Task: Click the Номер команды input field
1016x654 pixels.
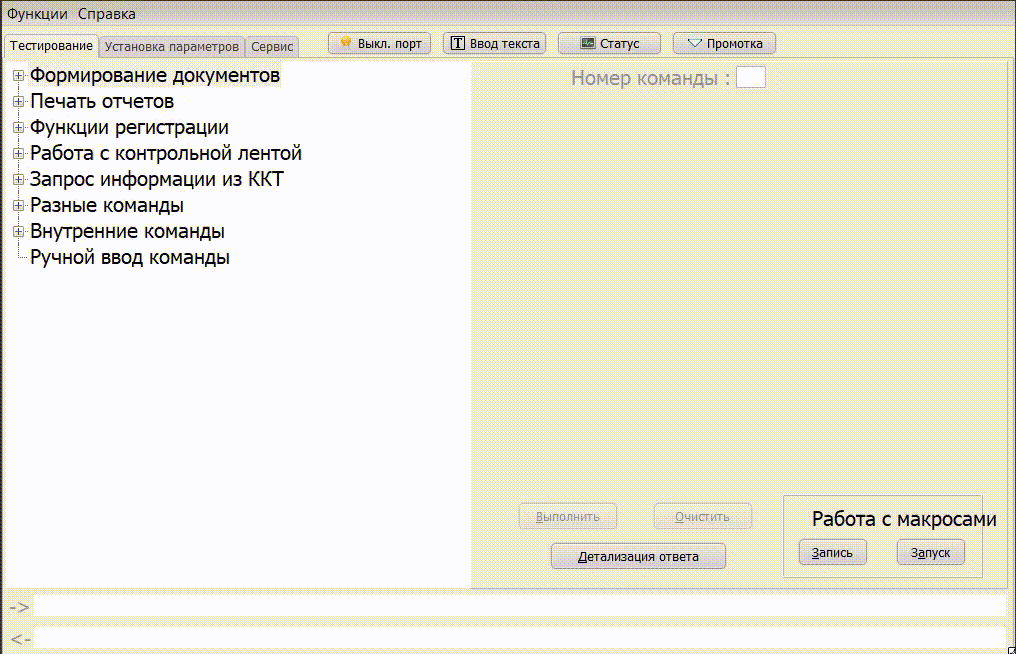Action: point(750,77)
